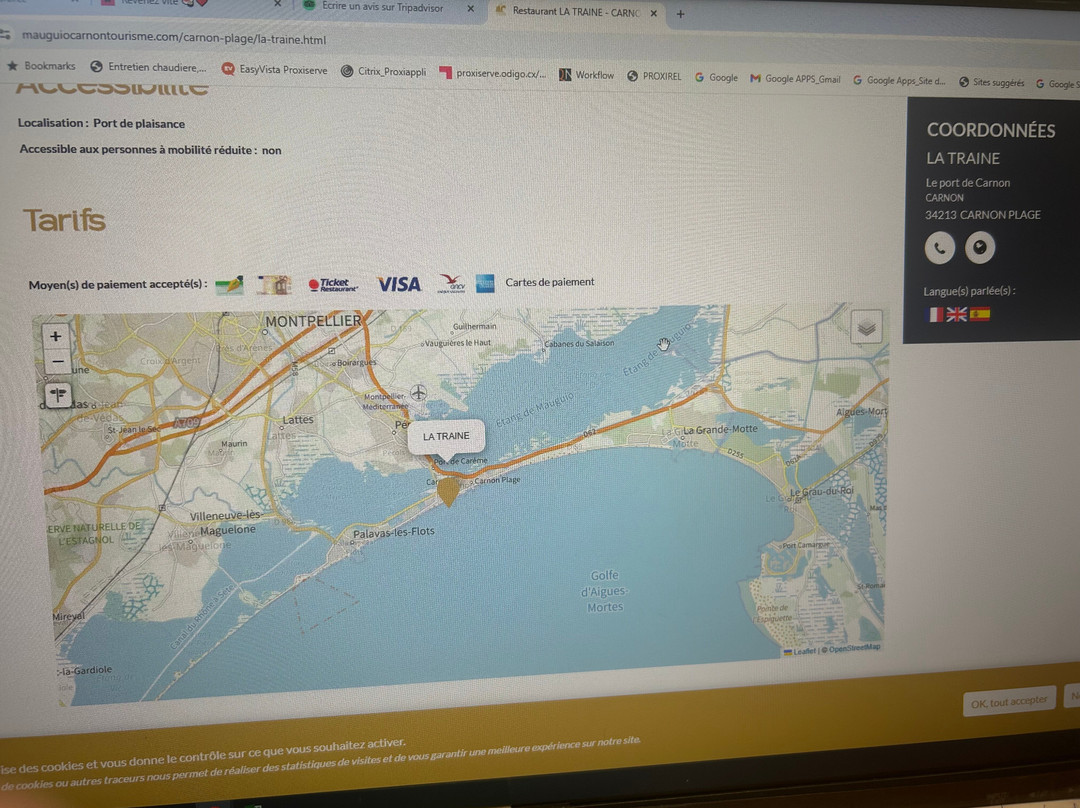Open the OpenStreetMap attribution link

[x=853, y=648]
